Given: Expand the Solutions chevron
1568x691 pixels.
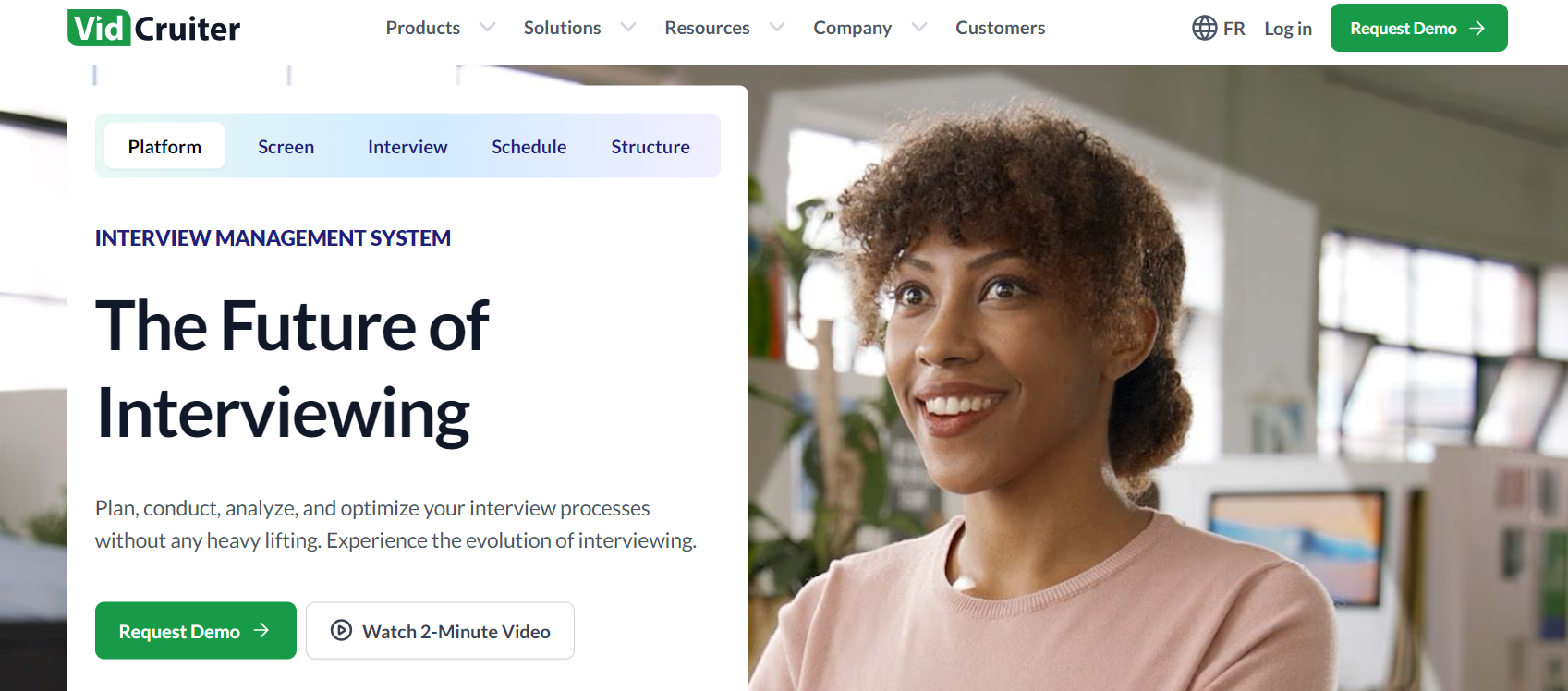Looking at the screenshot, I should [628, 28].
